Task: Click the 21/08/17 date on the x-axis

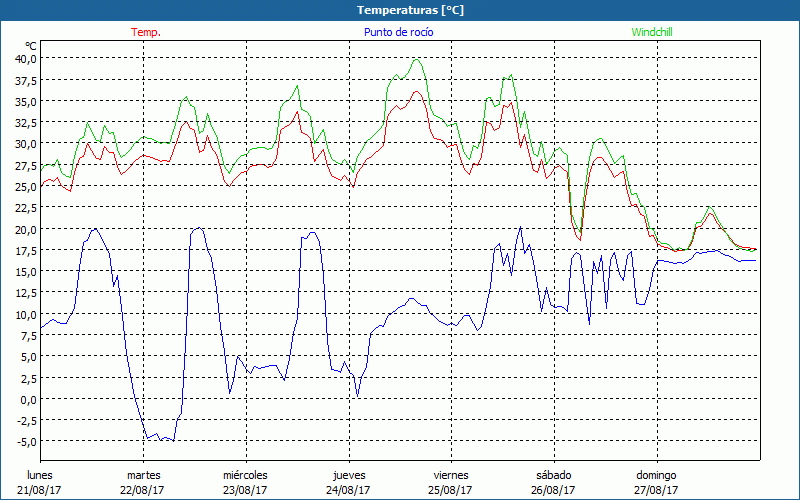Action: click(x=41, y=490)
